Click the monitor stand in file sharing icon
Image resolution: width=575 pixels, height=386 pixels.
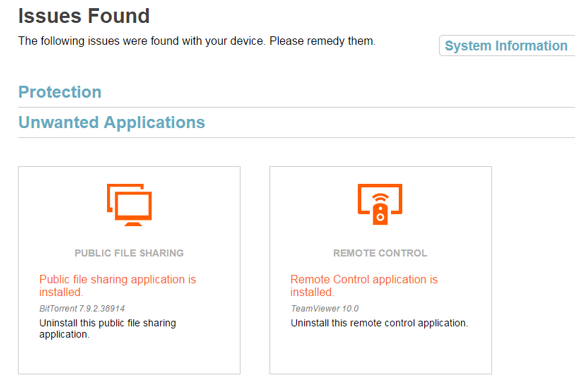coord(133,224)
